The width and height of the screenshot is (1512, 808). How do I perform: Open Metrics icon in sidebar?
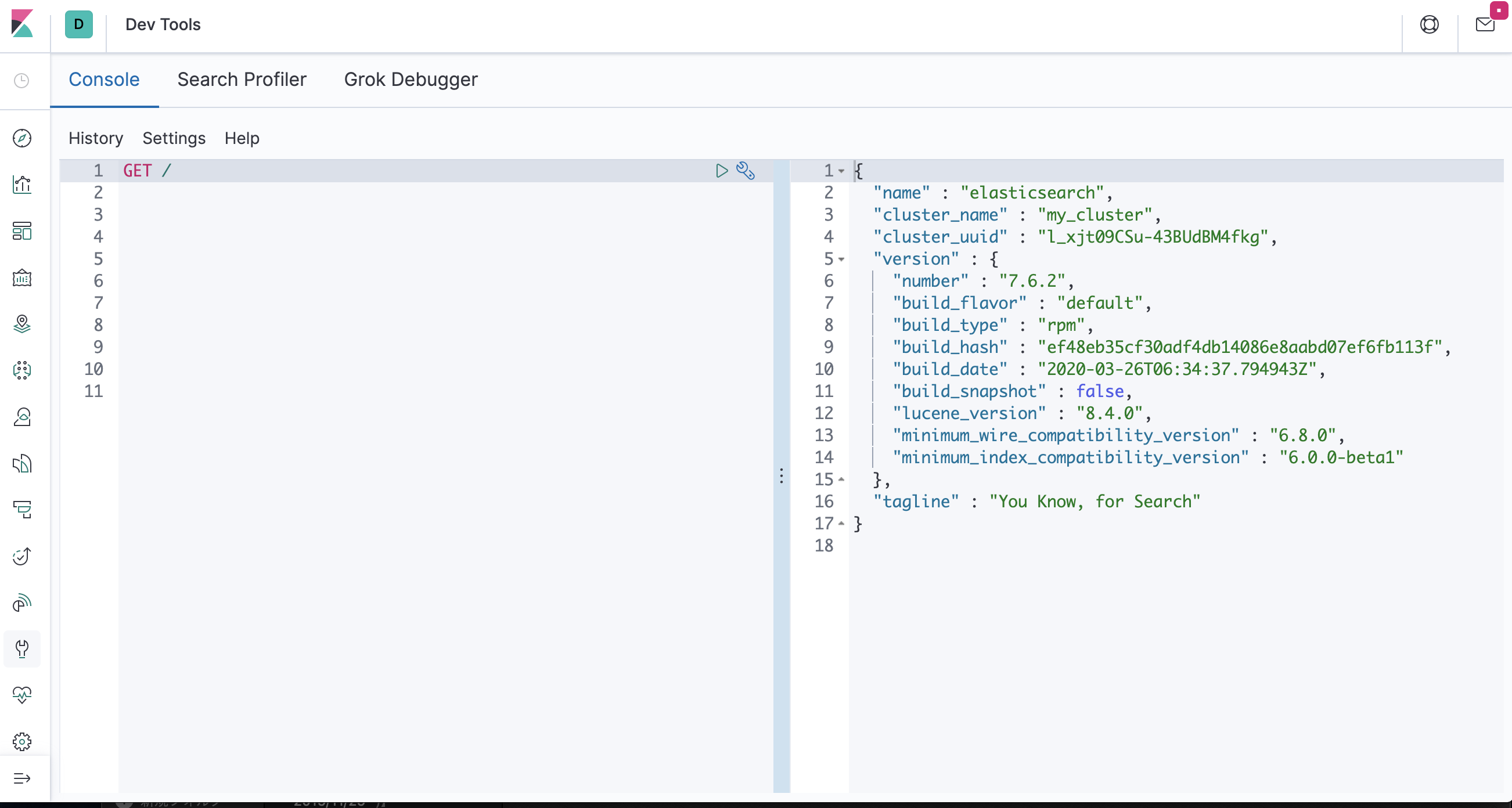pos(21,417)
